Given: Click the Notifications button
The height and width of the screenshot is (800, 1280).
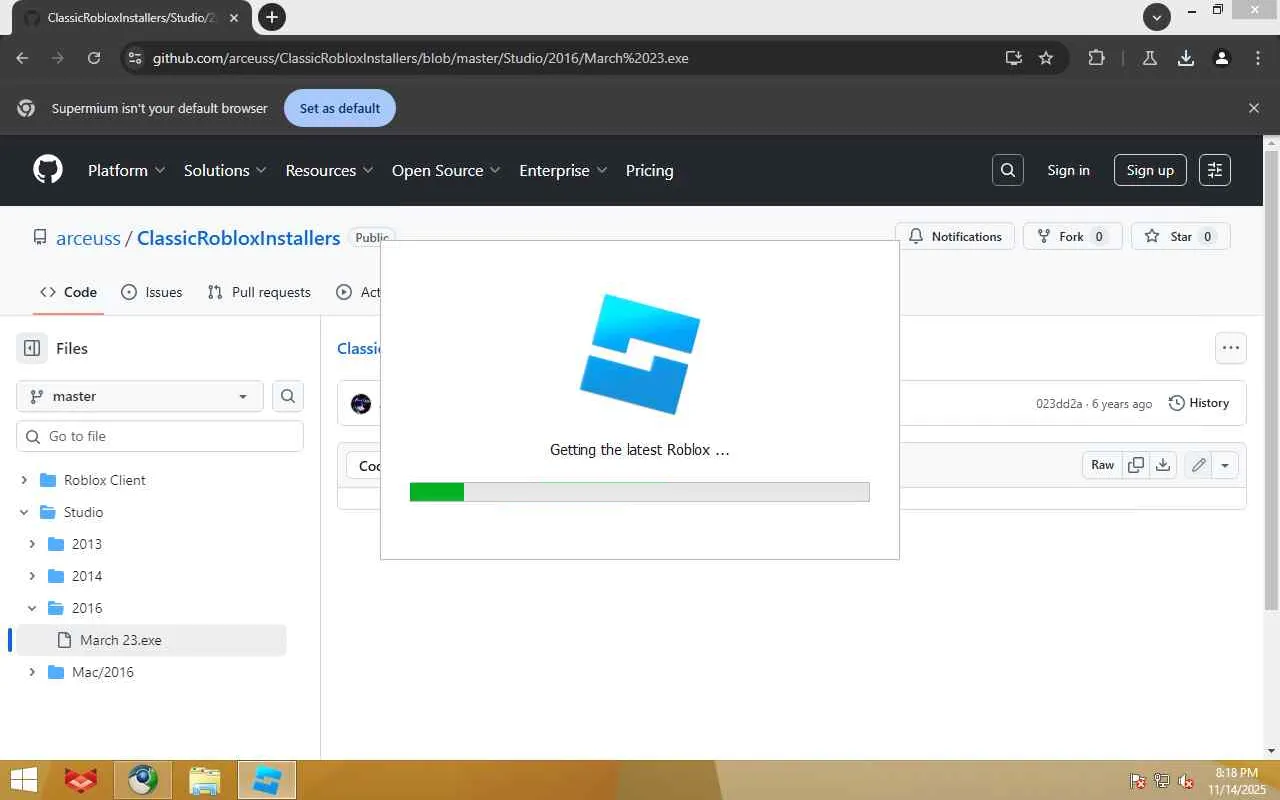Looking at the screenshot, I should click(955, 237).
